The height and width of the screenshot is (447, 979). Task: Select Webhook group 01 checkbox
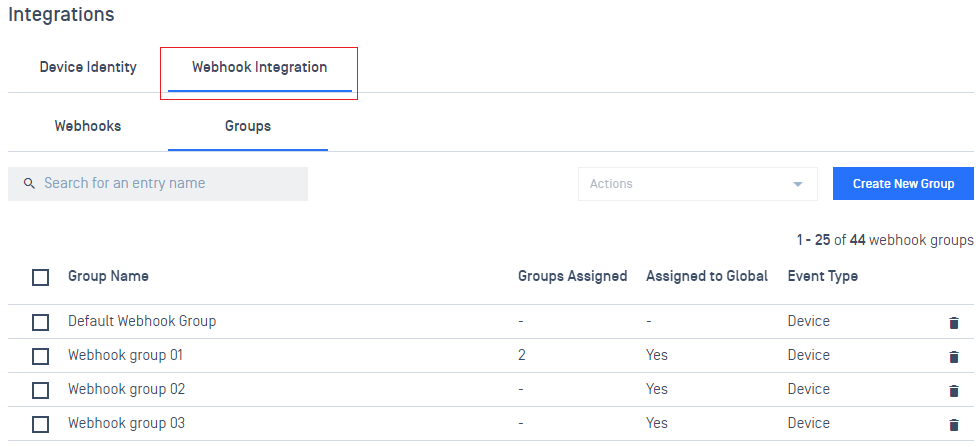41,356
